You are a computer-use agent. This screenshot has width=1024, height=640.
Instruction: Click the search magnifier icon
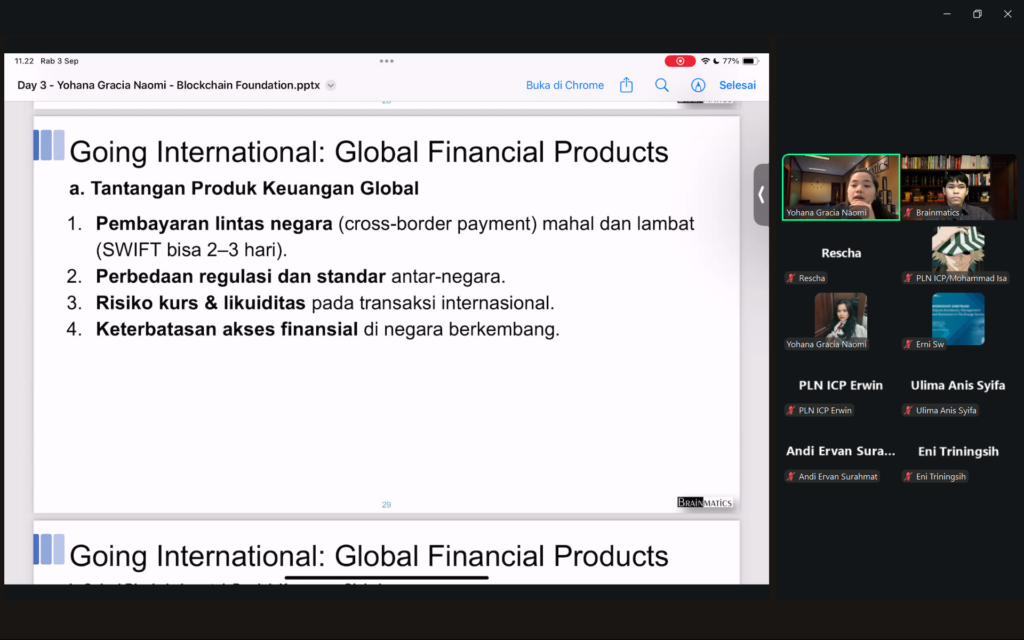(662, 85)
